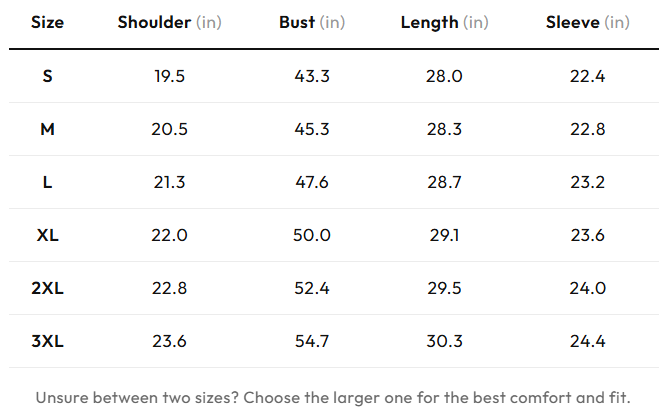The height and width of the screenshot is (417, 665).
Task: Click the 'Unsure between two sizes?' note
Action: click(x=333, y=397)
